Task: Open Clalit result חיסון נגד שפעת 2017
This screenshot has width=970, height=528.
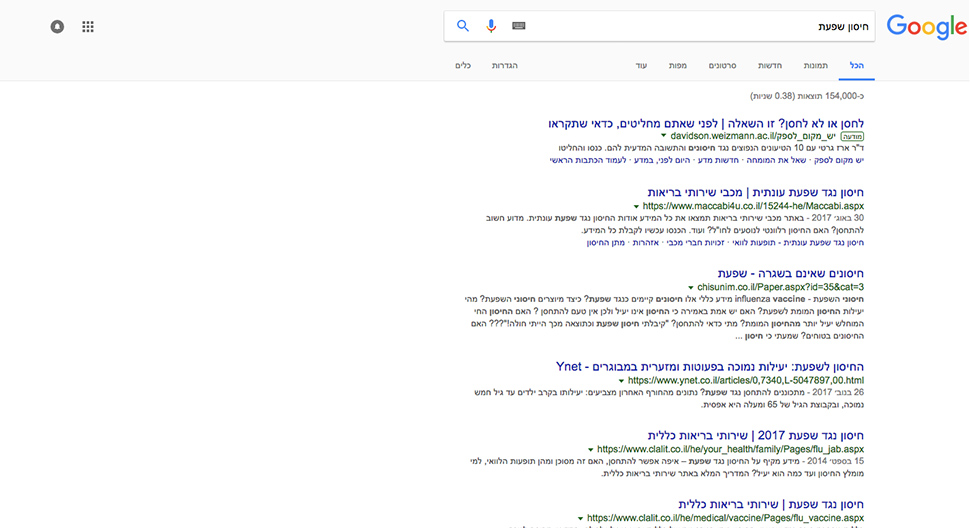Action: click(x=756, y=435)
